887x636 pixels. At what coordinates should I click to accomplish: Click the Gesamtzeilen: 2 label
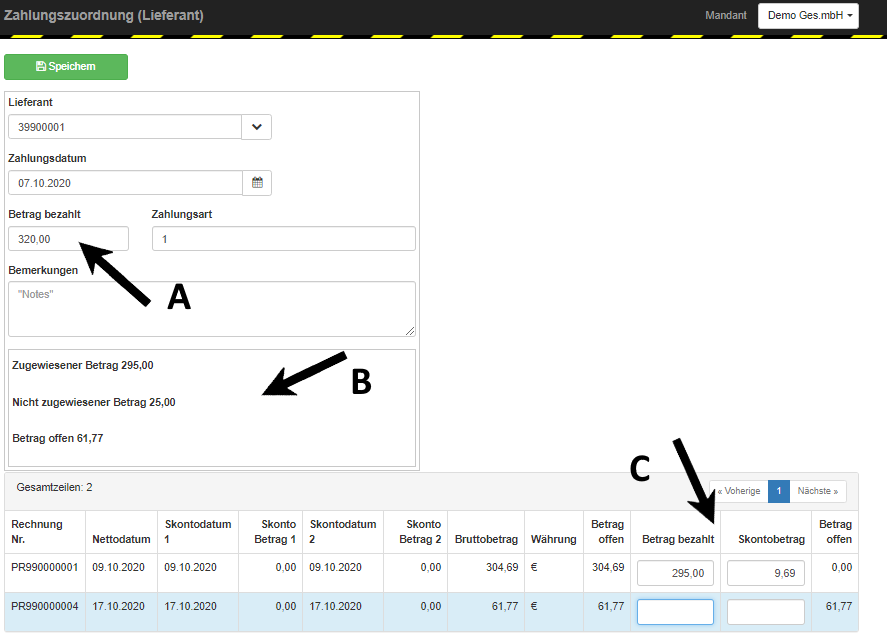(x=54, y=487)
